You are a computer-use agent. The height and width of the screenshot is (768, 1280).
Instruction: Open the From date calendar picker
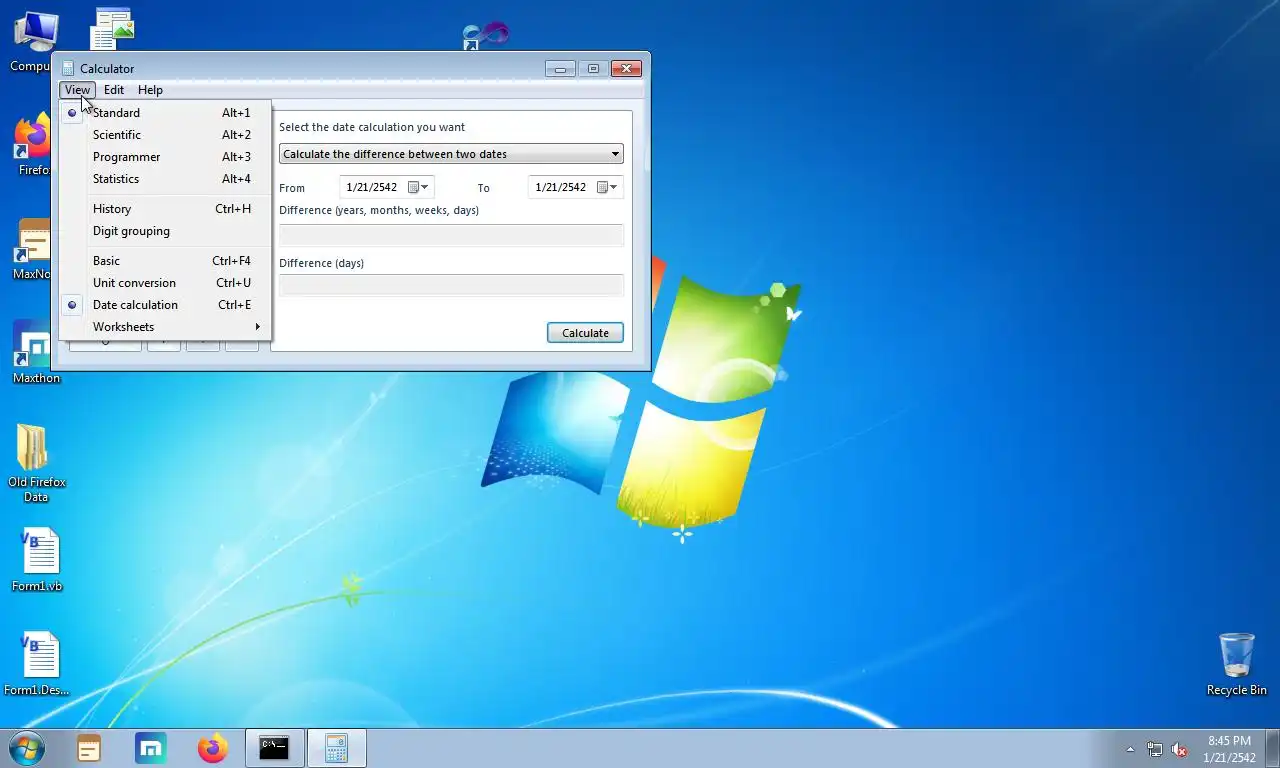coord(418,187)
